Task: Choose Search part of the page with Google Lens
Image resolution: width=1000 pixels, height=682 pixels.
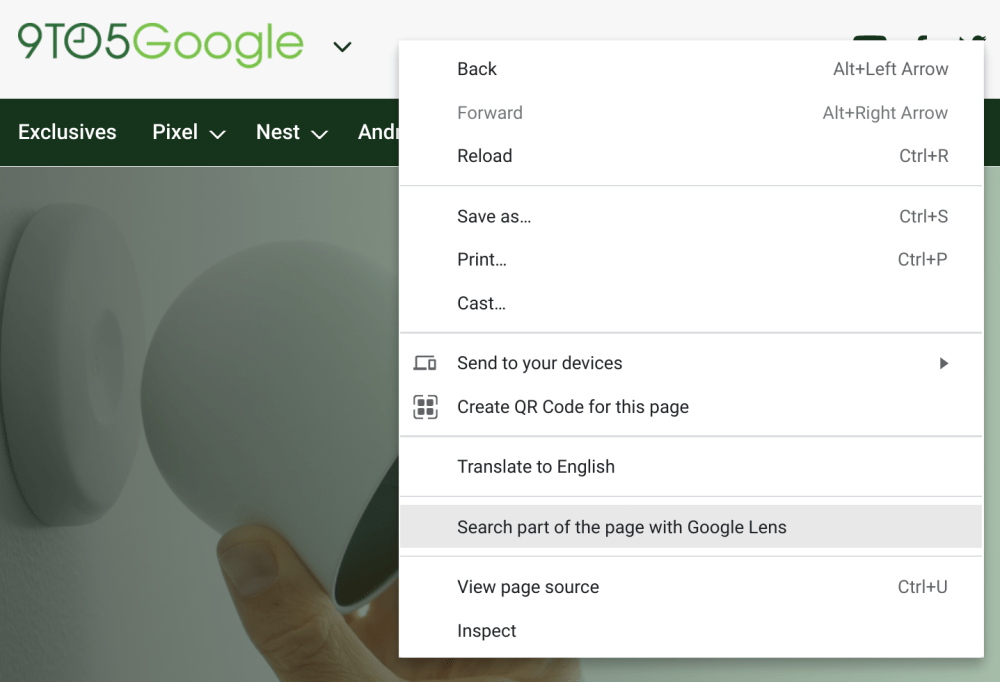Action: pyautogui.click(x=621, y=527)
